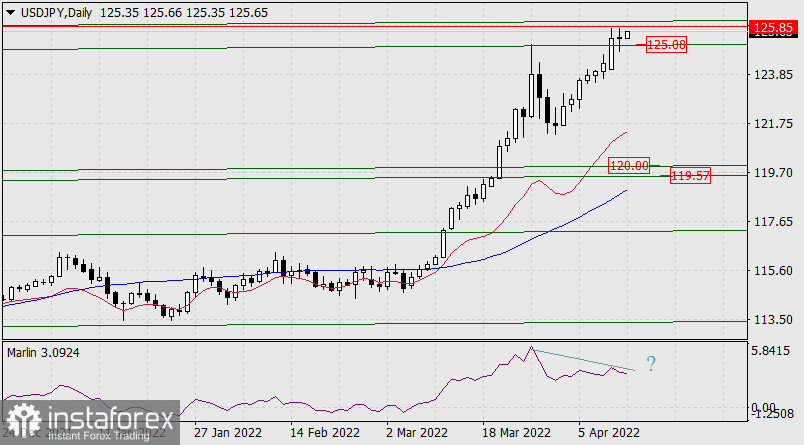
Task: Click the dropdown arrow beside USDJPY,Daily
Action: (10, 10)
